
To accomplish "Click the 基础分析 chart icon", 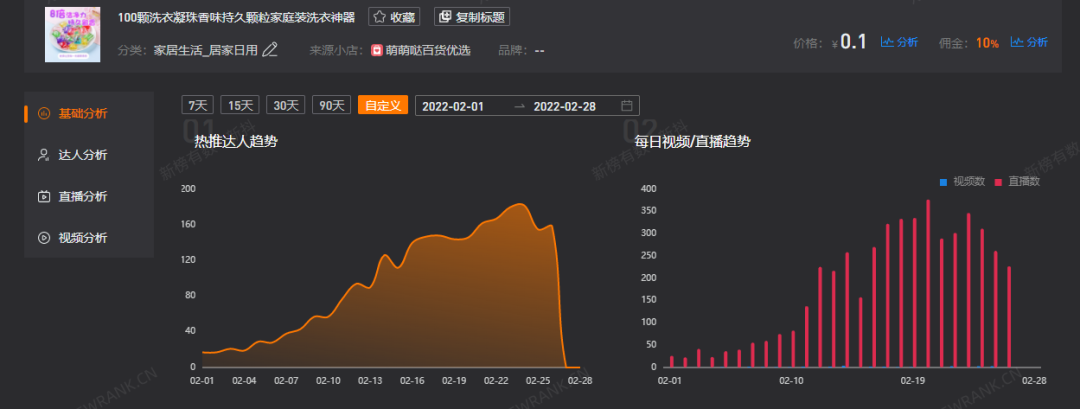I will 43,114.
